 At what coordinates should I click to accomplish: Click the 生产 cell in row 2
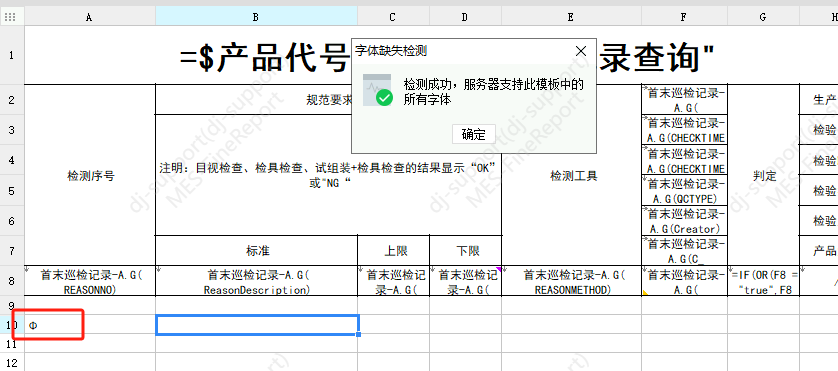819,99
